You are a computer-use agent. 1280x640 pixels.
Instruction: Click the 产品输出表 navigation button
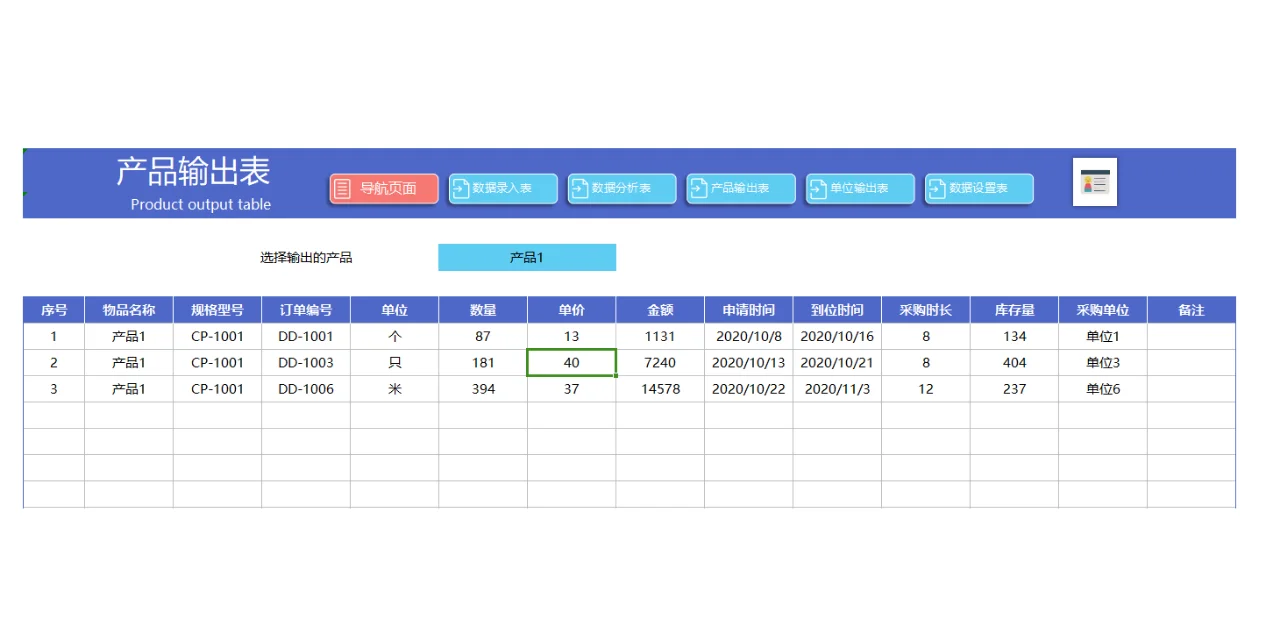pos(741,188)
